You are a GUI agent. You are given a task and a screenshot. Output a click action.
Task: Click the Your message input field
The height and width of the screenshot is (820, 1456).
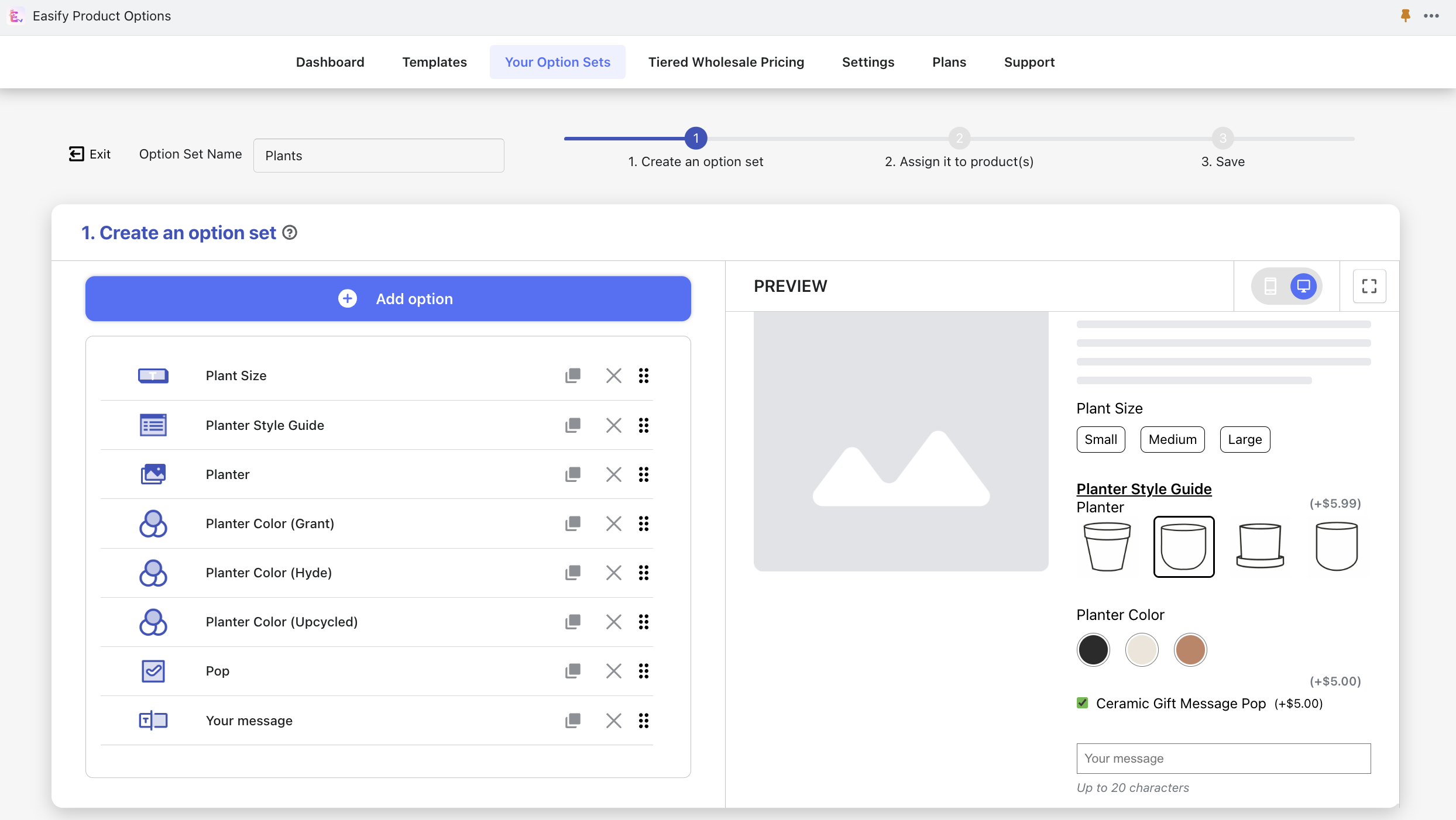(1223, 758)
